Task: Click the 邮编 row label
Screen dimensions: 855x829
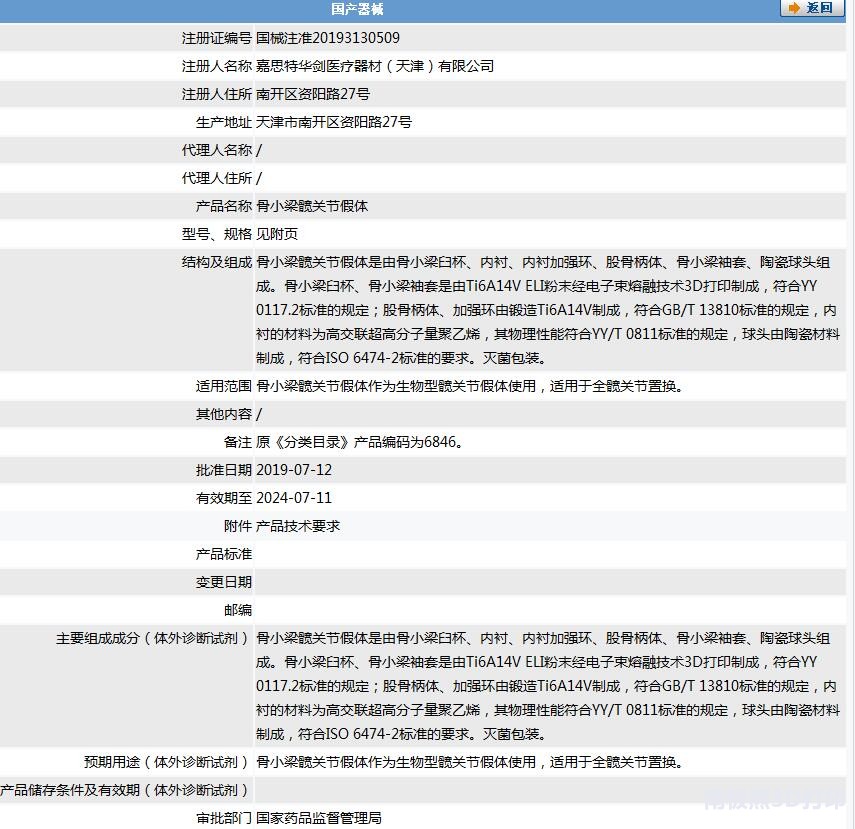Action: tap(238, 610)
